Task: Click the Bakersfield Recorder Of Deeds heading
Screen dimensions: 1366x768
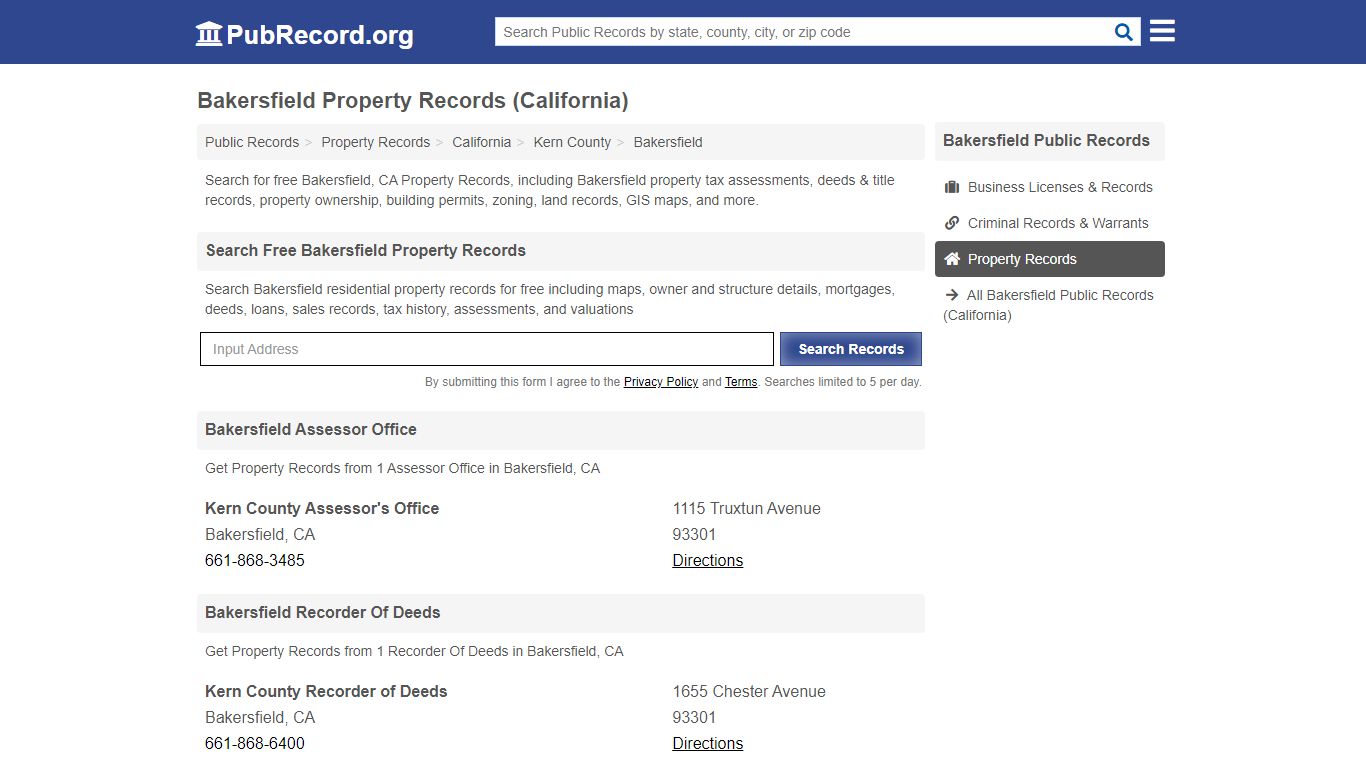Action: pyautogui.click(x=323, y=612)
